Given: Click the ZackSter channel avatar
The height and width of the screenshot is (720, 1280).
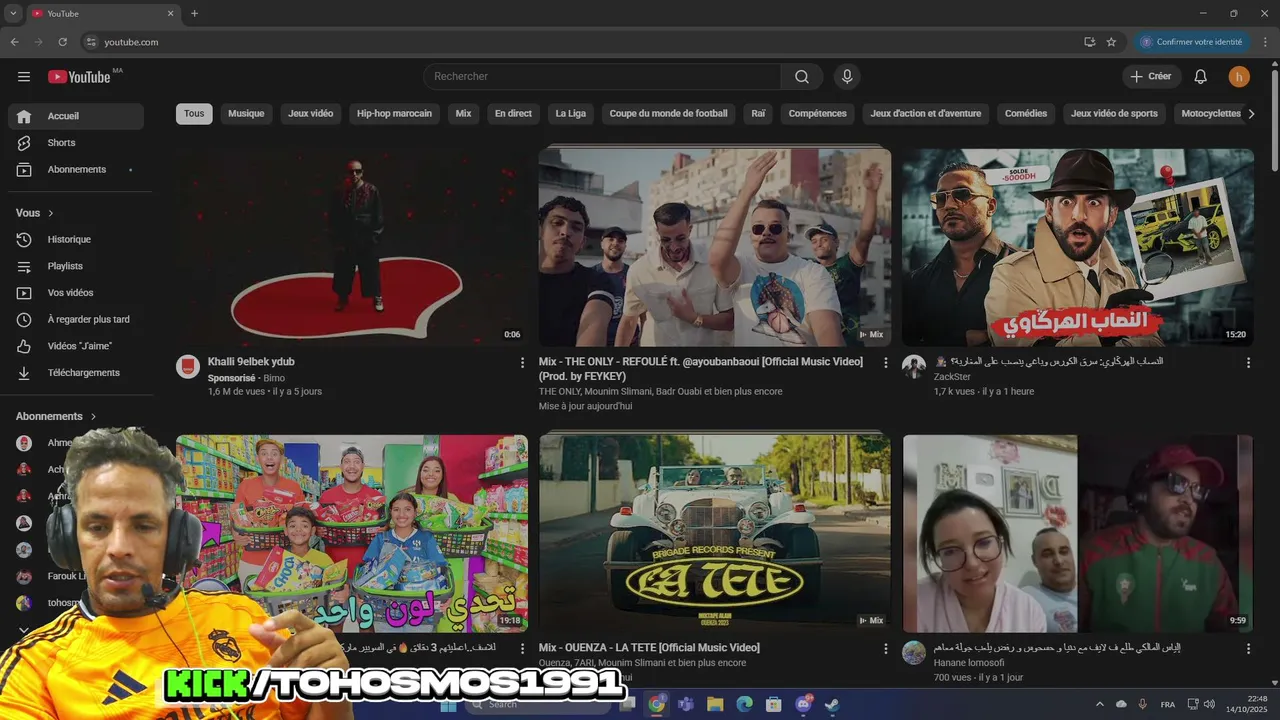Looking at the screenshot, I should tap(914, 366).
